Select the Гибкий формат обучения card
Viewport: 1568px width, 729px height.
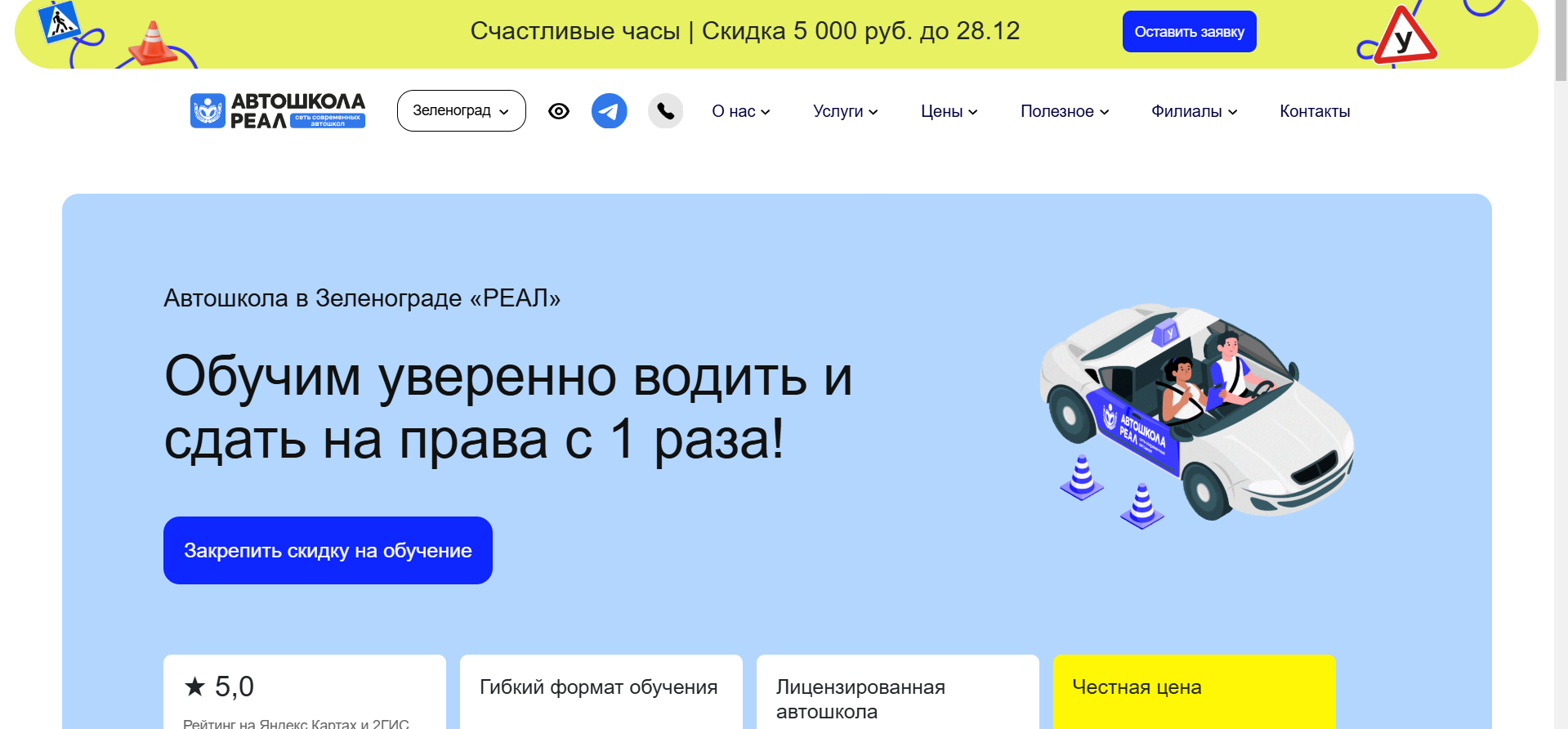601,691
